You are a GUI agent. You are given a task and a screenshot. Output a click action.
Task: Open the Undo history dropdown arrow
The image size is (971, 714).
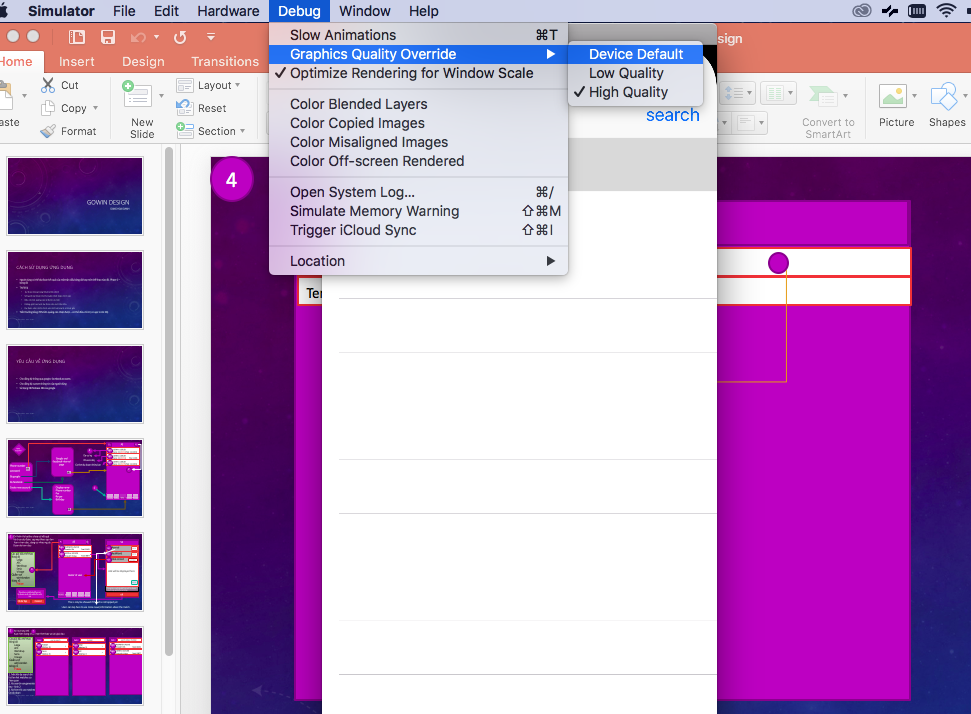point(156,37)
